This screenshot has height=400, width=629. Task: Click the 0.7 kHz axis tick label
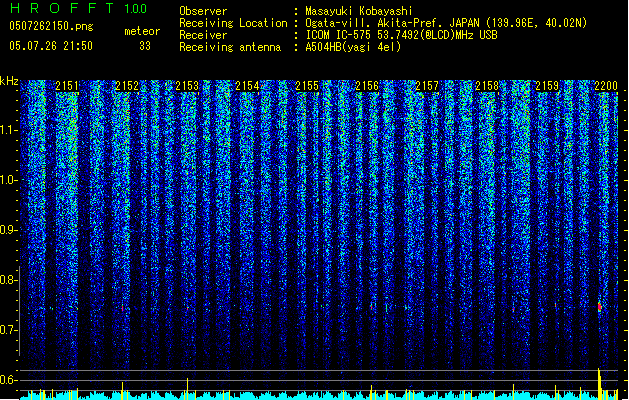click(x=9, y=330)
